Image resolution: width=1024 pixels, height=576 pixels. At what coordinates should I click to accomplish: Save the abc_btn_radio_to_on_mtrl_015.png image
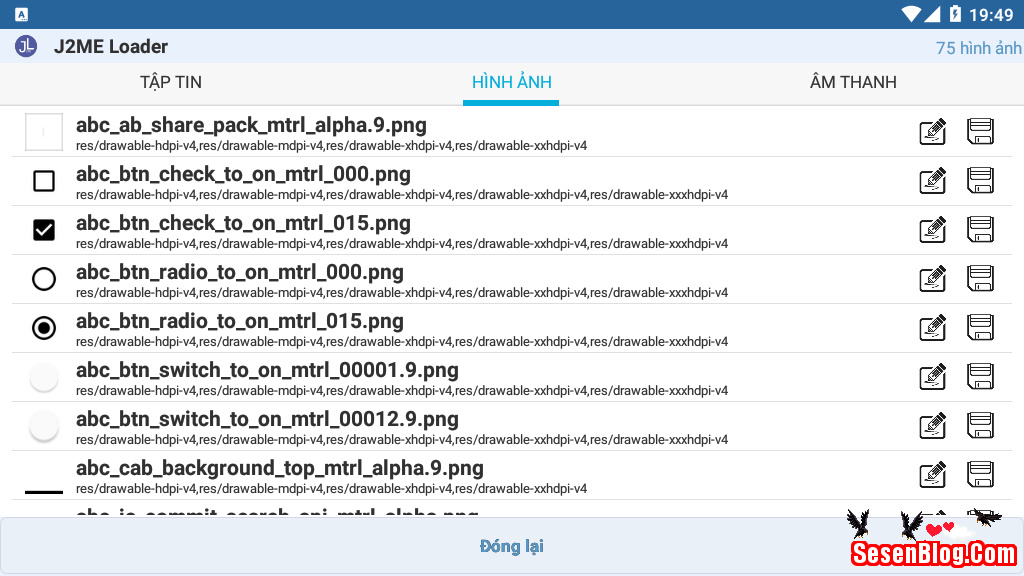click(x=980, y=328)
